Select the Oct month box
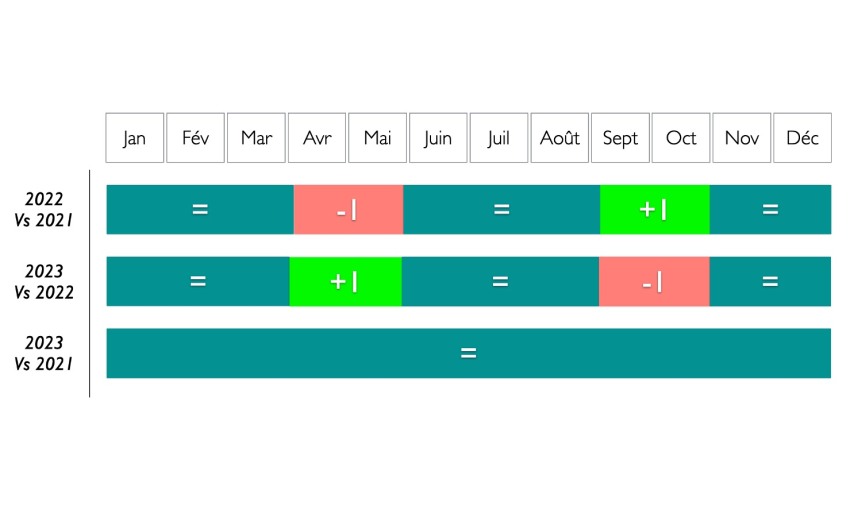850x525 pixels. pos(681,138)
